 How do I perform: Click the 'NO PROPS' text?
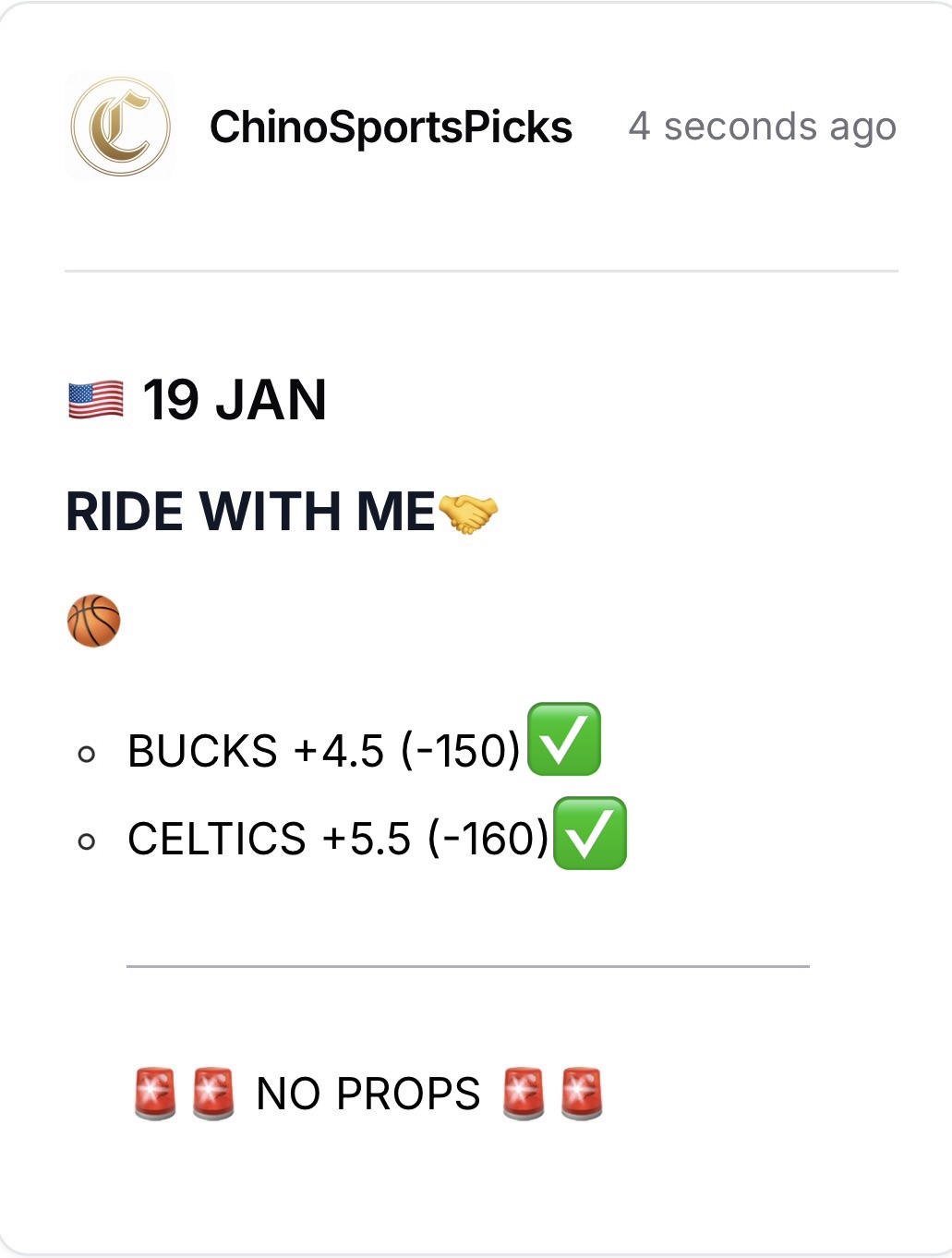(368, 1095)
